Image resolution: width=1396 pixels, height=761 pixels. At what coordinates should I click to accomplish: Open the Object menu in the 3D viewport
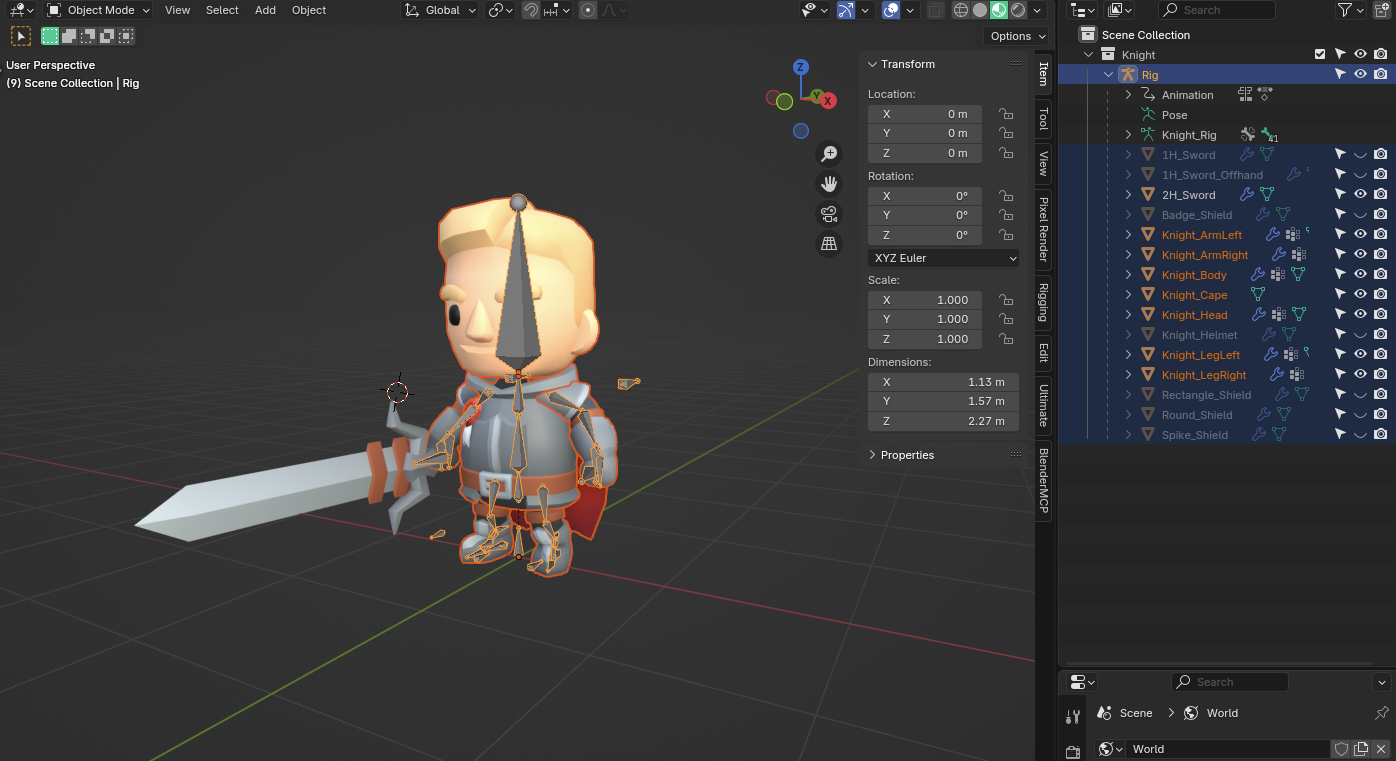point(308,10)
